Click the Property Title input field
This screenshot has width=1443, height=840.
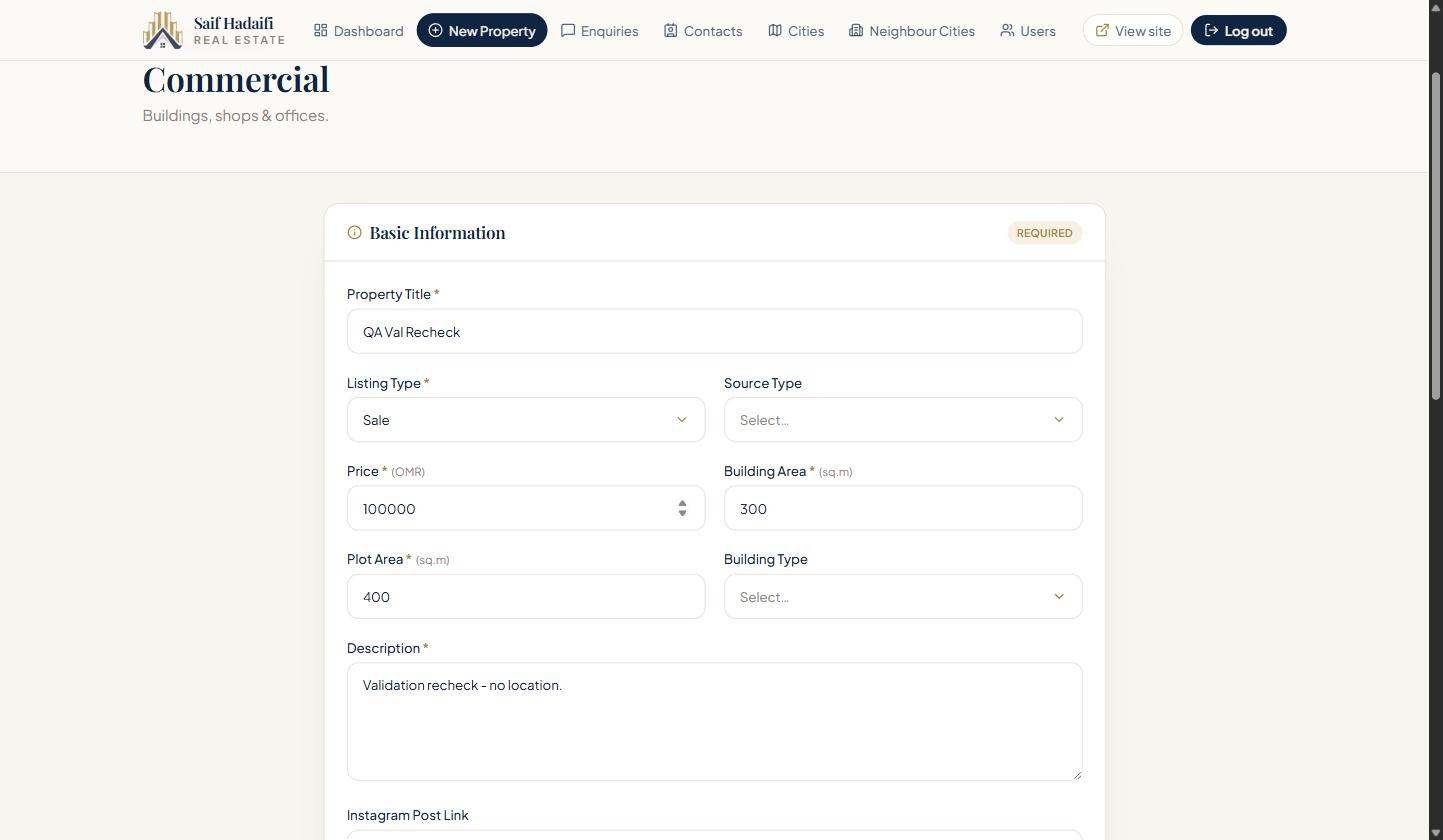pos(714,331)
